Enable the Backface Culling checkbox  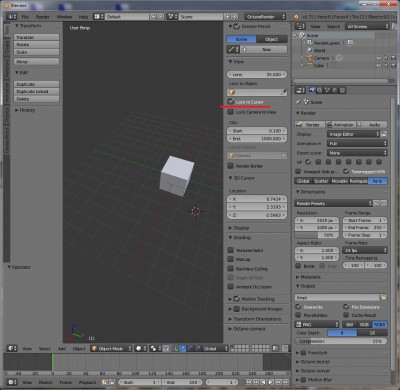click(231, 268)
